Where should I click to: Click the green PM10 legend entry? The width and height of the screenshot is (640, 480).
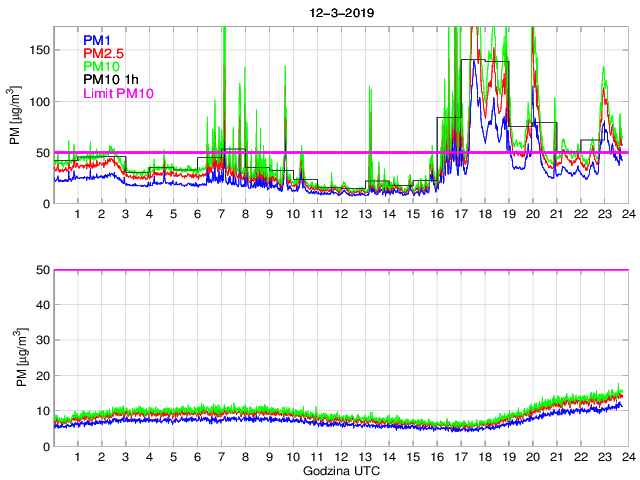tap(101, 66)
